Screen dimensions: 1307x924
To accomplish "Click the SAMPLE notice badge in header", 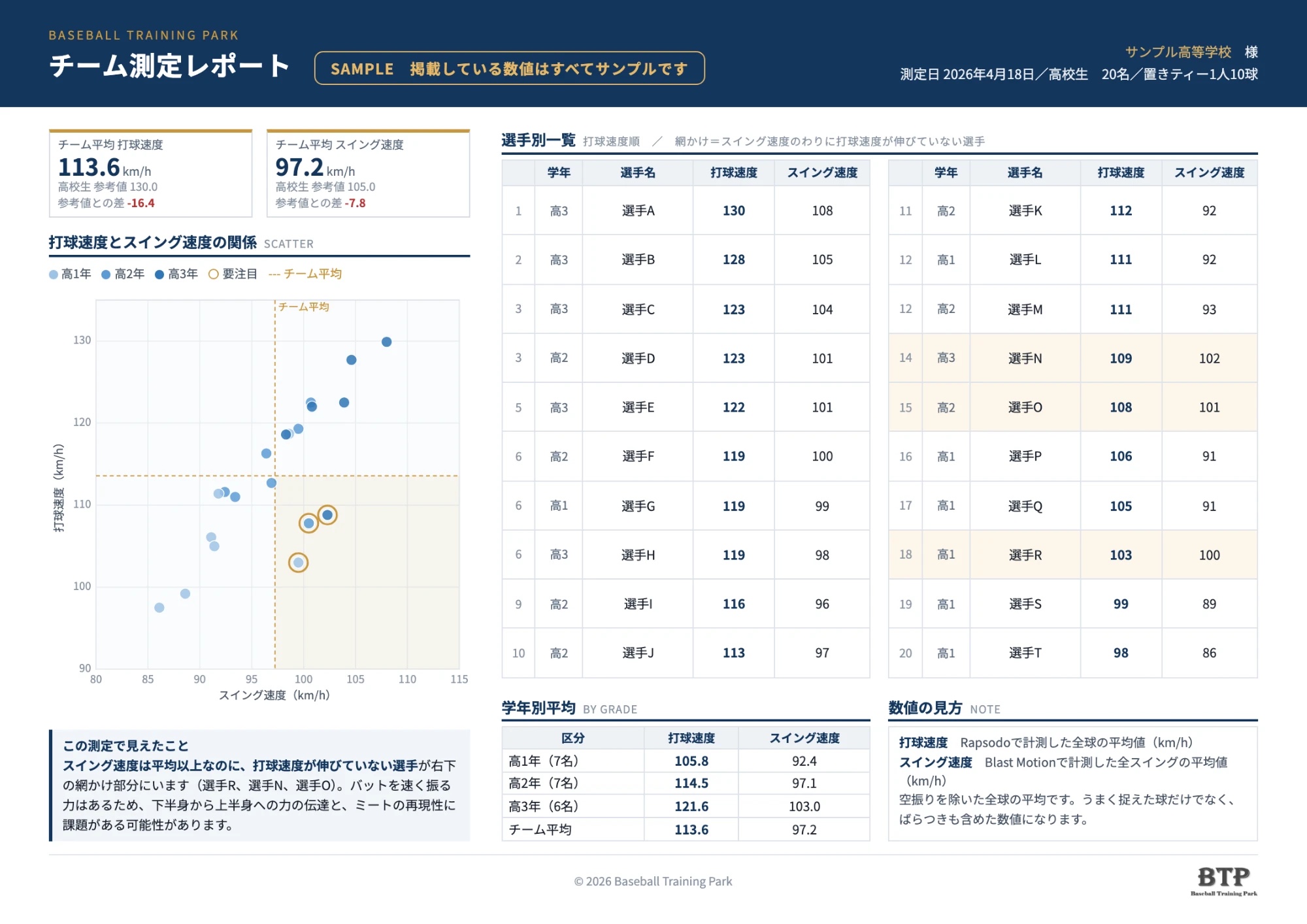I will [509, 68].
